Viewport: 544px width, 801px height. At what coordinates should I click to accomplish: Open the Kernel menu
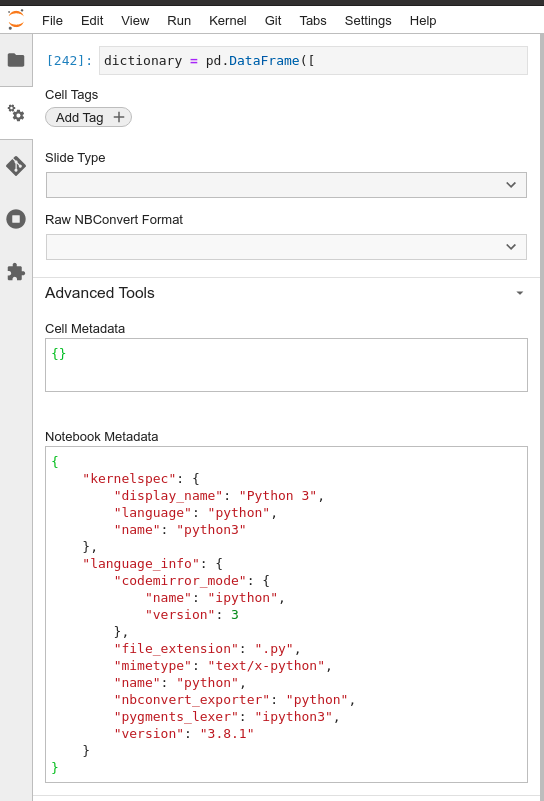(227, 20)
